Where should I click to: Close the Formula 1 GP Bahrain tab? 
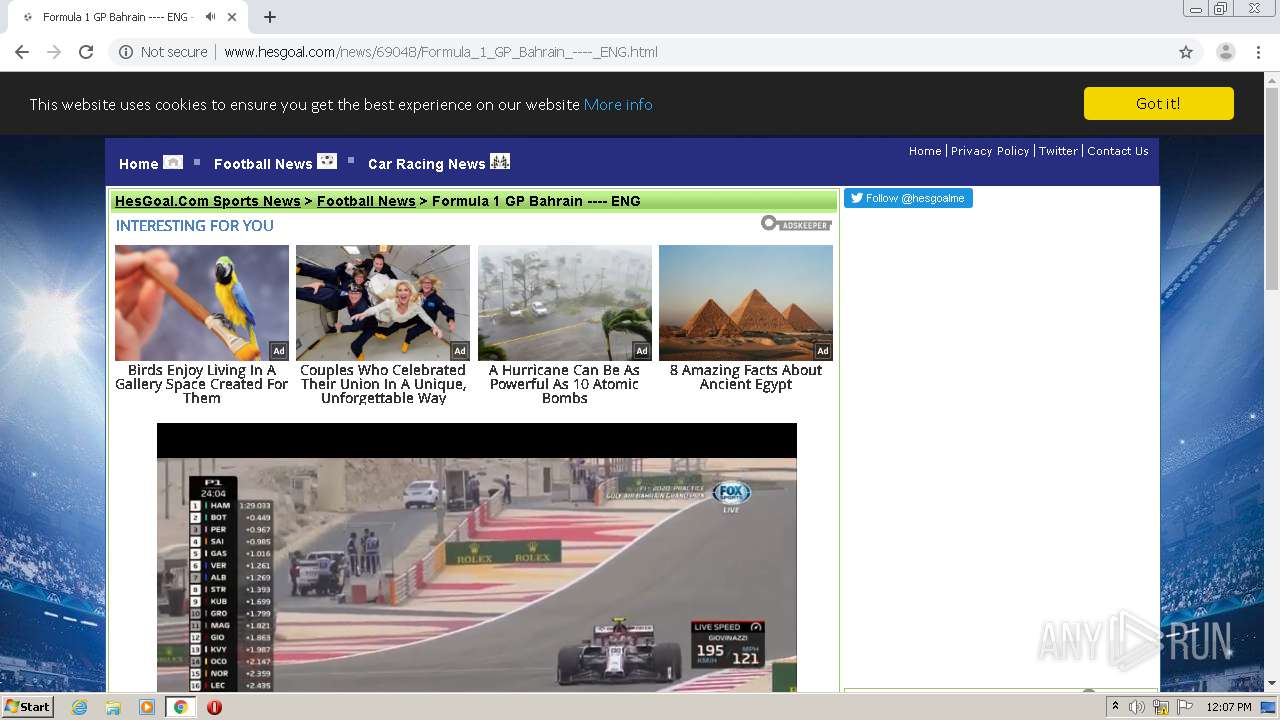233,17
